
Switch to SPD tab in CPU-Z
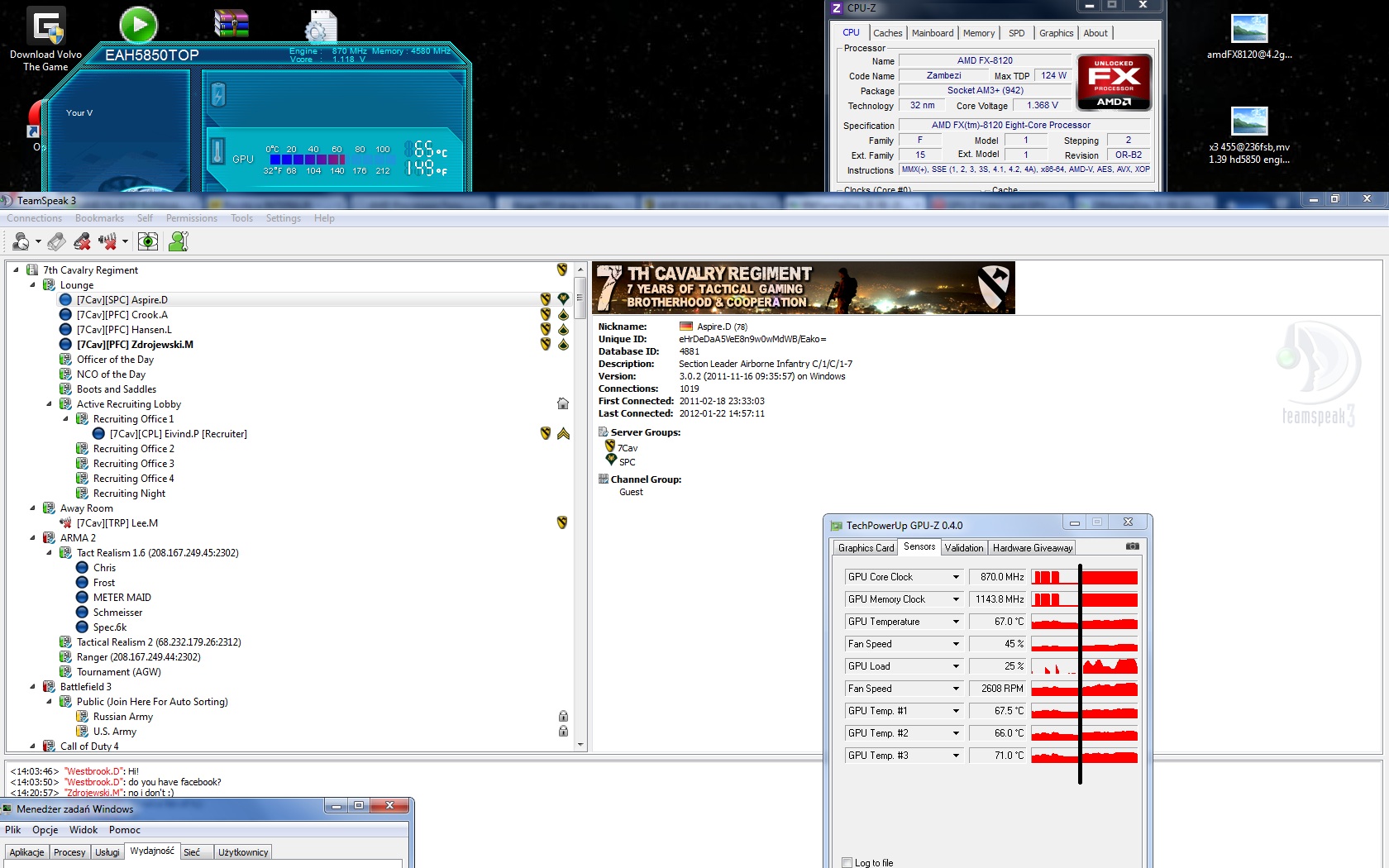click(1016, 33)
